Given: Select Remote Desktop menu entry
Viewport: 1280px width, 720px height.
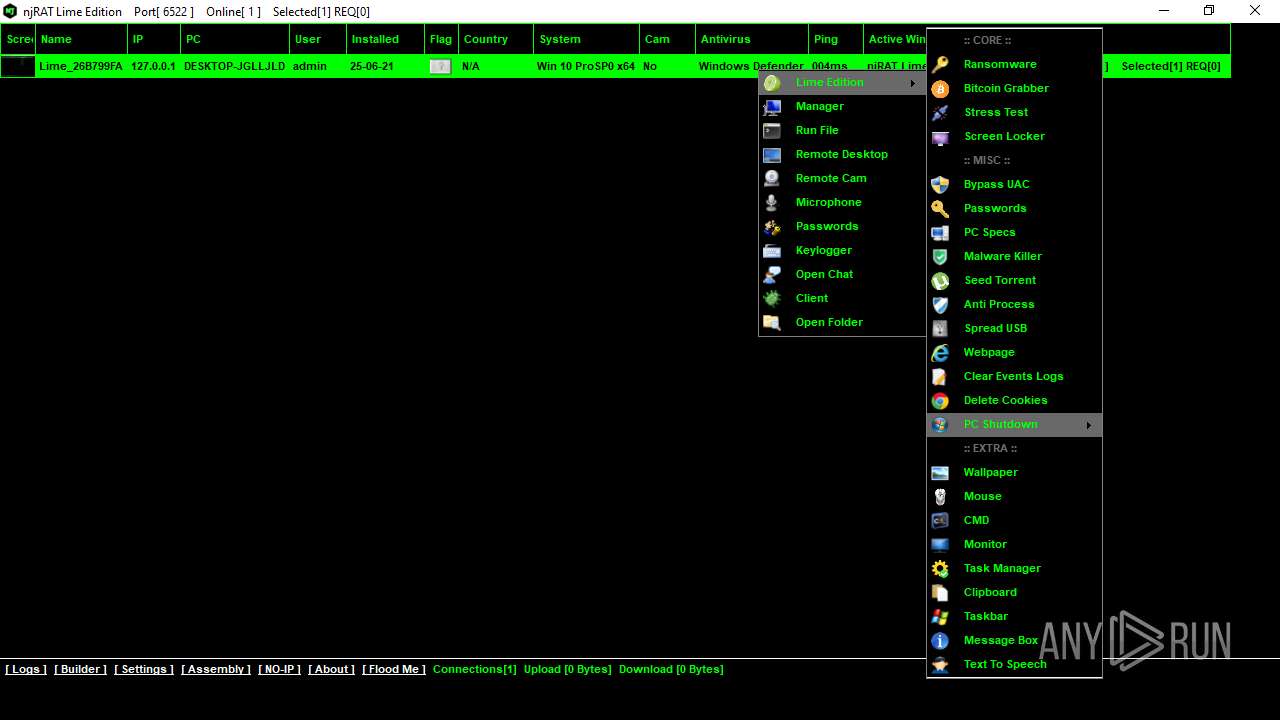Looking at the screenshot, I should point(842,154).
